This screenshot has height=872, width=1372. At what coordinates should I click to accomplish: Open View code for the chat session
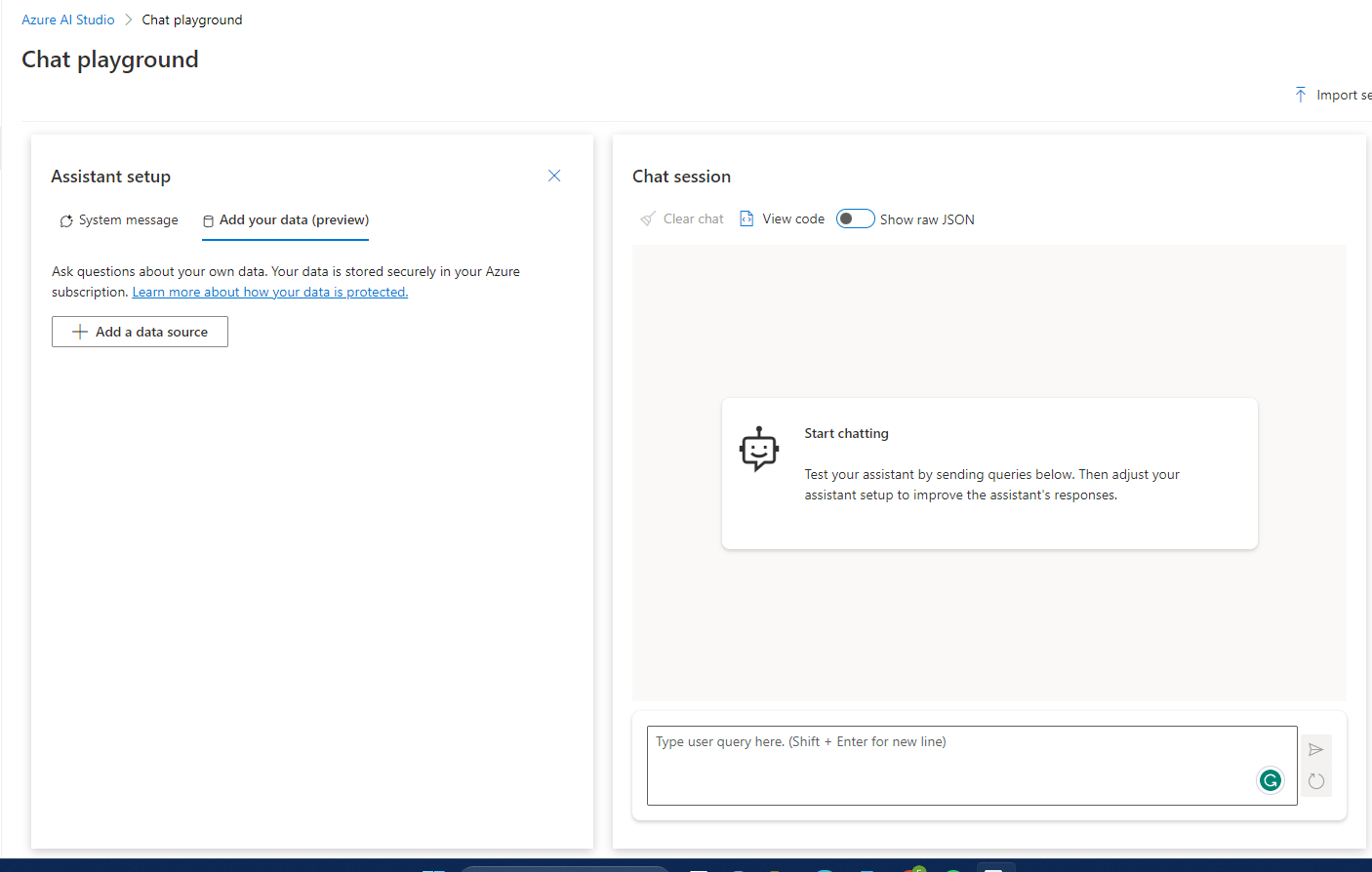pos(782,219)
